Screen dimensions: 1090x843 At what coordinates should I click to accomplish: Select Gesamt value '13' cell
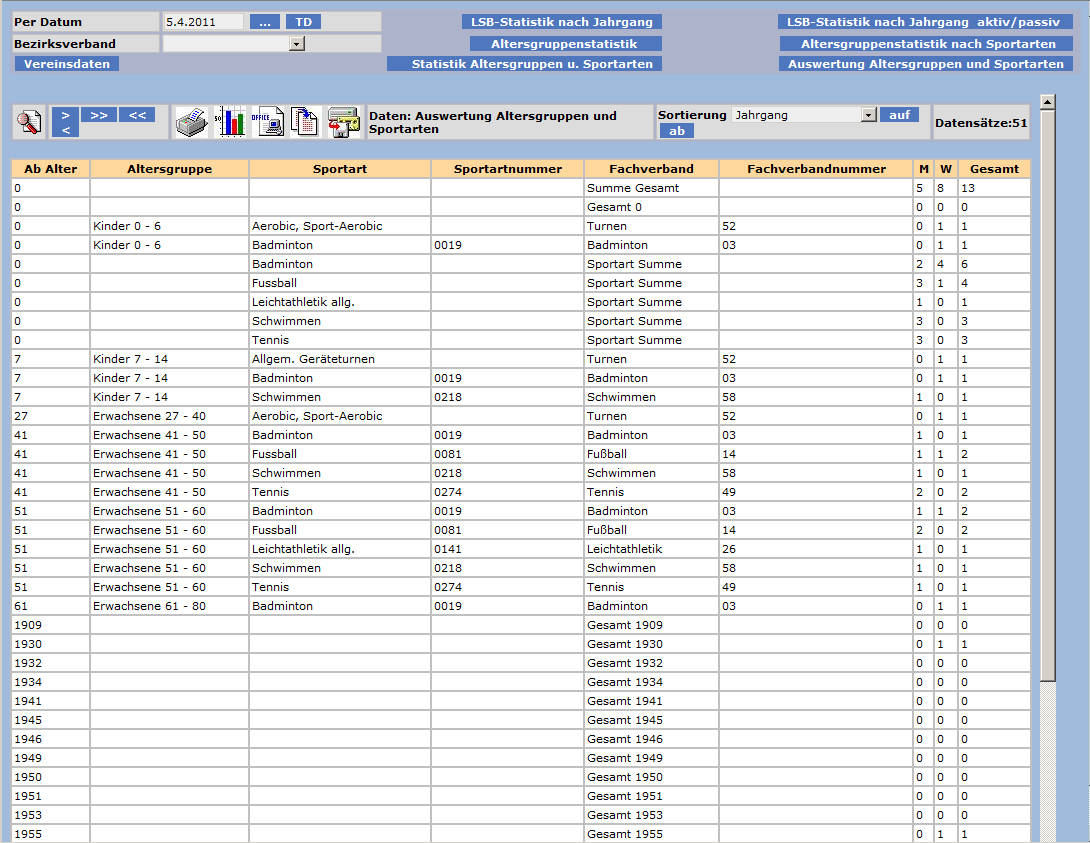(994, 188)
